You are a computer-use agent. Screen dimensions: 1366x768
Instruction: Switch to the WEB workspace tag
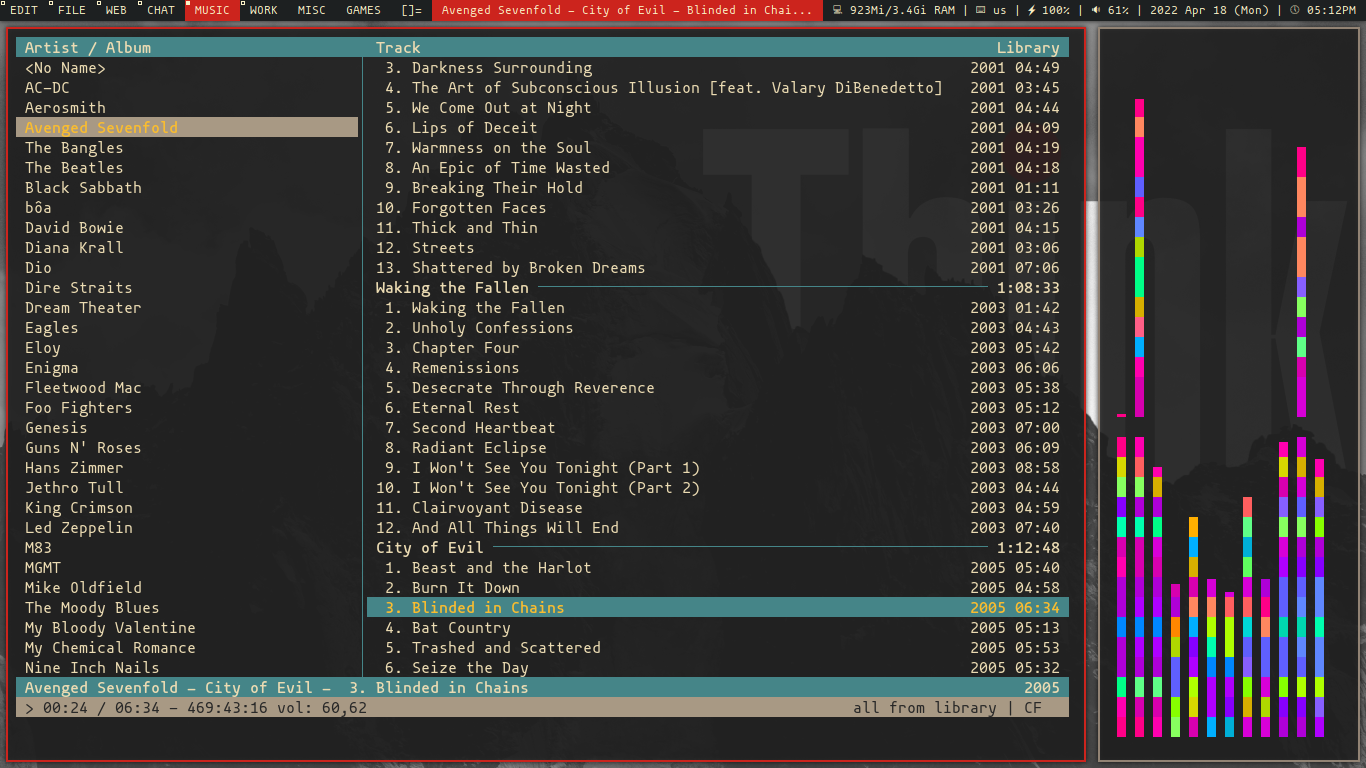coord(116,10)
